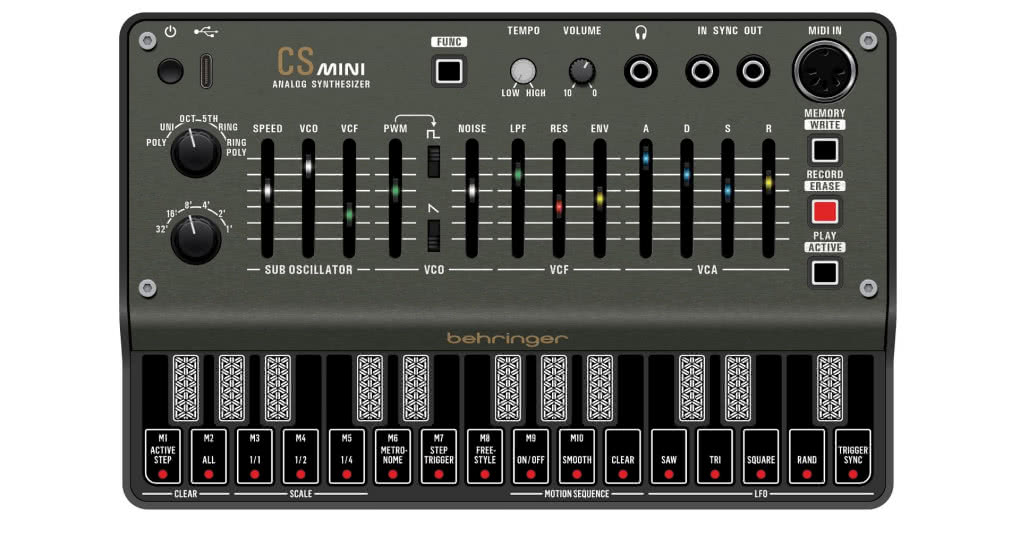Click the sub oscillator VCO slider
This screenshot has height=548, width=1020.
click(308, 199)
